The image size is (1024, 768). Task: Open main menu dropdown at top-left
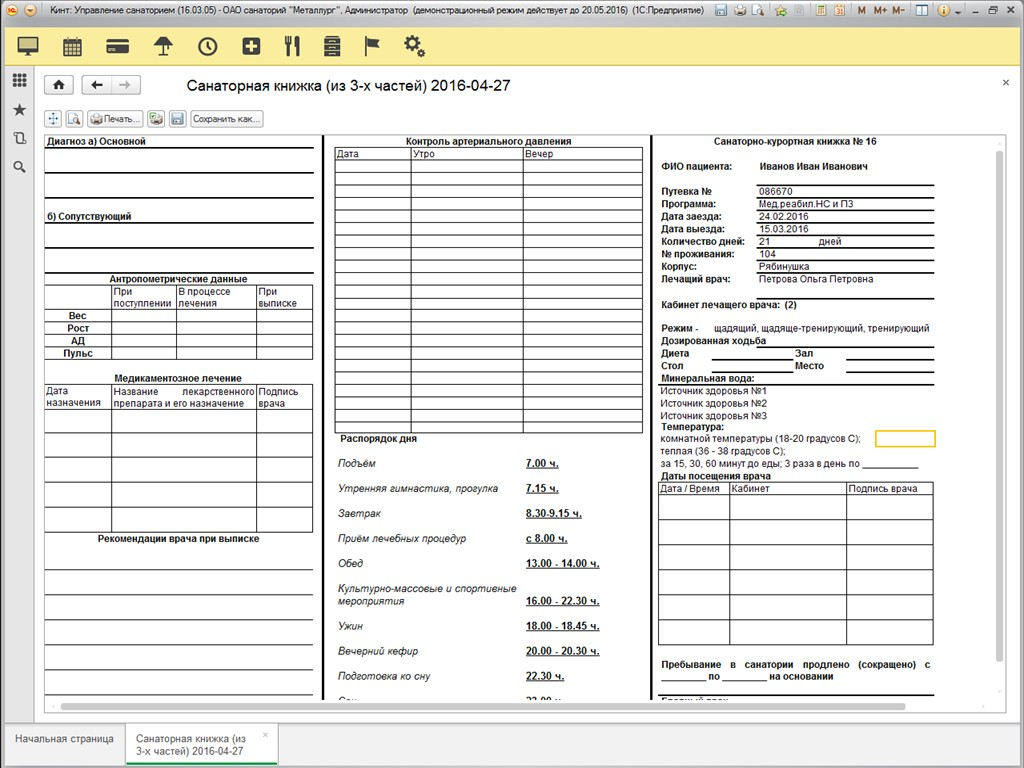[x=30, y=10]
